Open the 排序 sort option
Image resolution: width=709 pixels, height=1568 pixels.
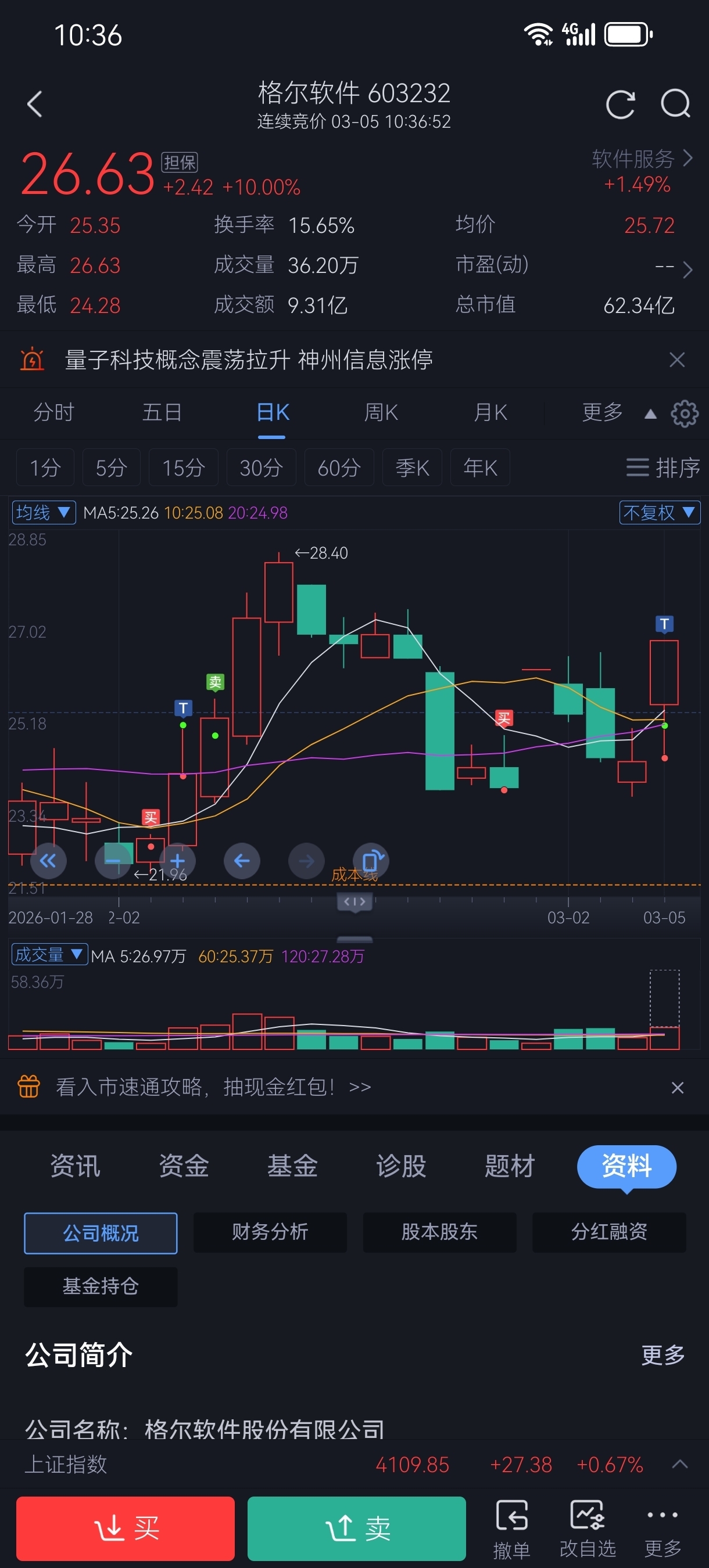663,467
